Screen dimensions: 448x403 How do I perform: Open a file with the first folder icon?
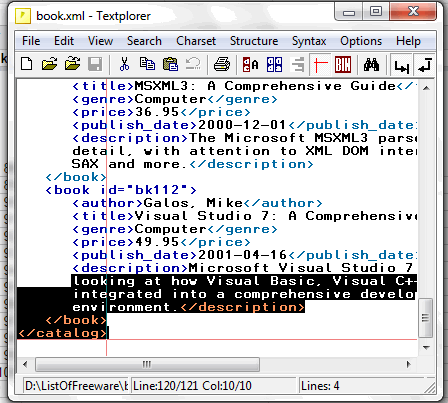(x=49, y=64)
